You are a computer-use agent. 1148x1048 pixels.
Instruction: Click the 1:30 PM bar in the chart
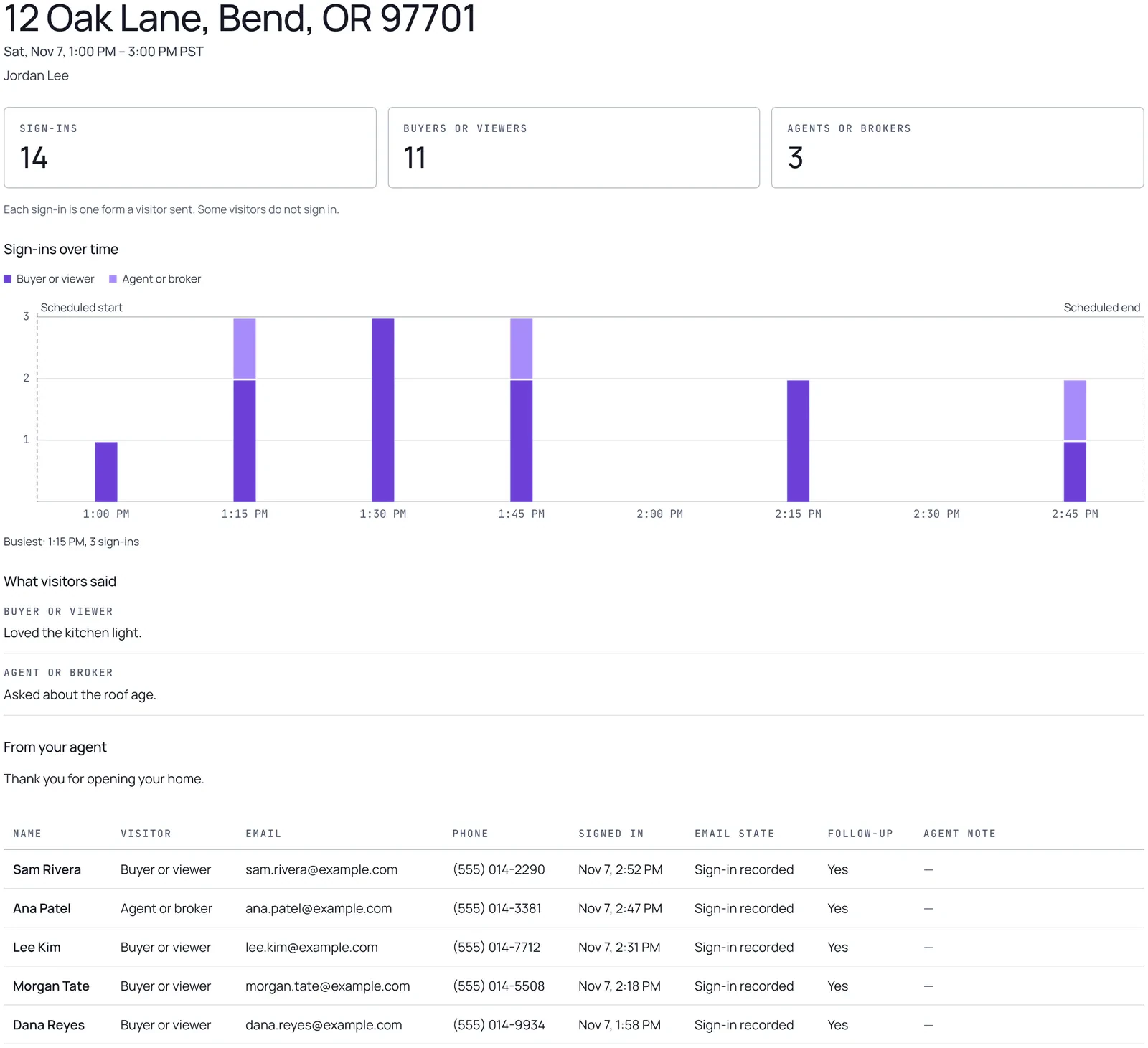tap(383, 410)
